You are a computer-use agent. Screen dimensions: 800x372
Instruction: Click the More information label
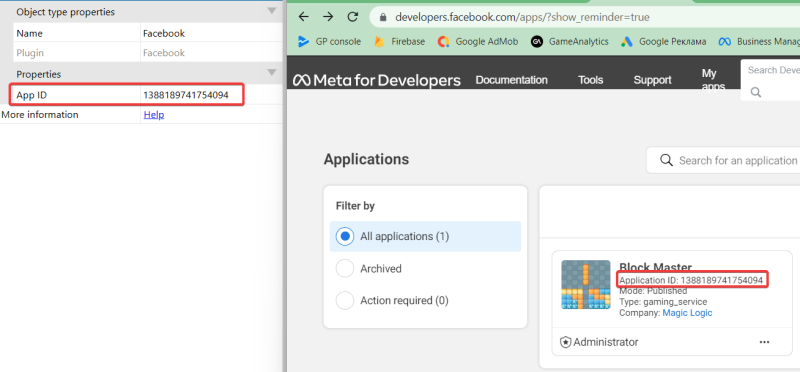[x=40, y=115]
